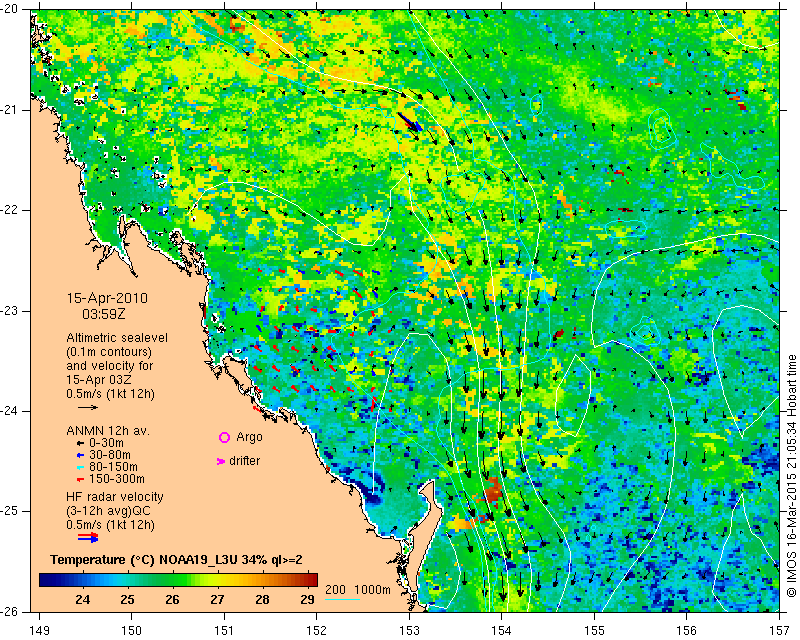Screen dimensions: 800x640
Task: Click the "150-300m" depth label
Action: coord(117,479)
